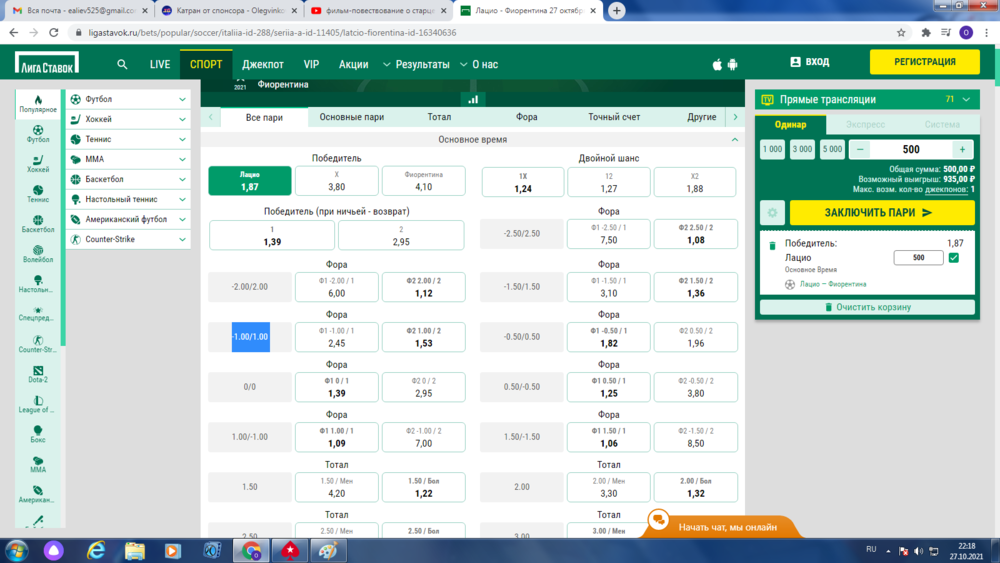The width and height of the screenshot is (1000, 563).
Task: Open the Результаты dropdown menu
Action: pos(416,64)
